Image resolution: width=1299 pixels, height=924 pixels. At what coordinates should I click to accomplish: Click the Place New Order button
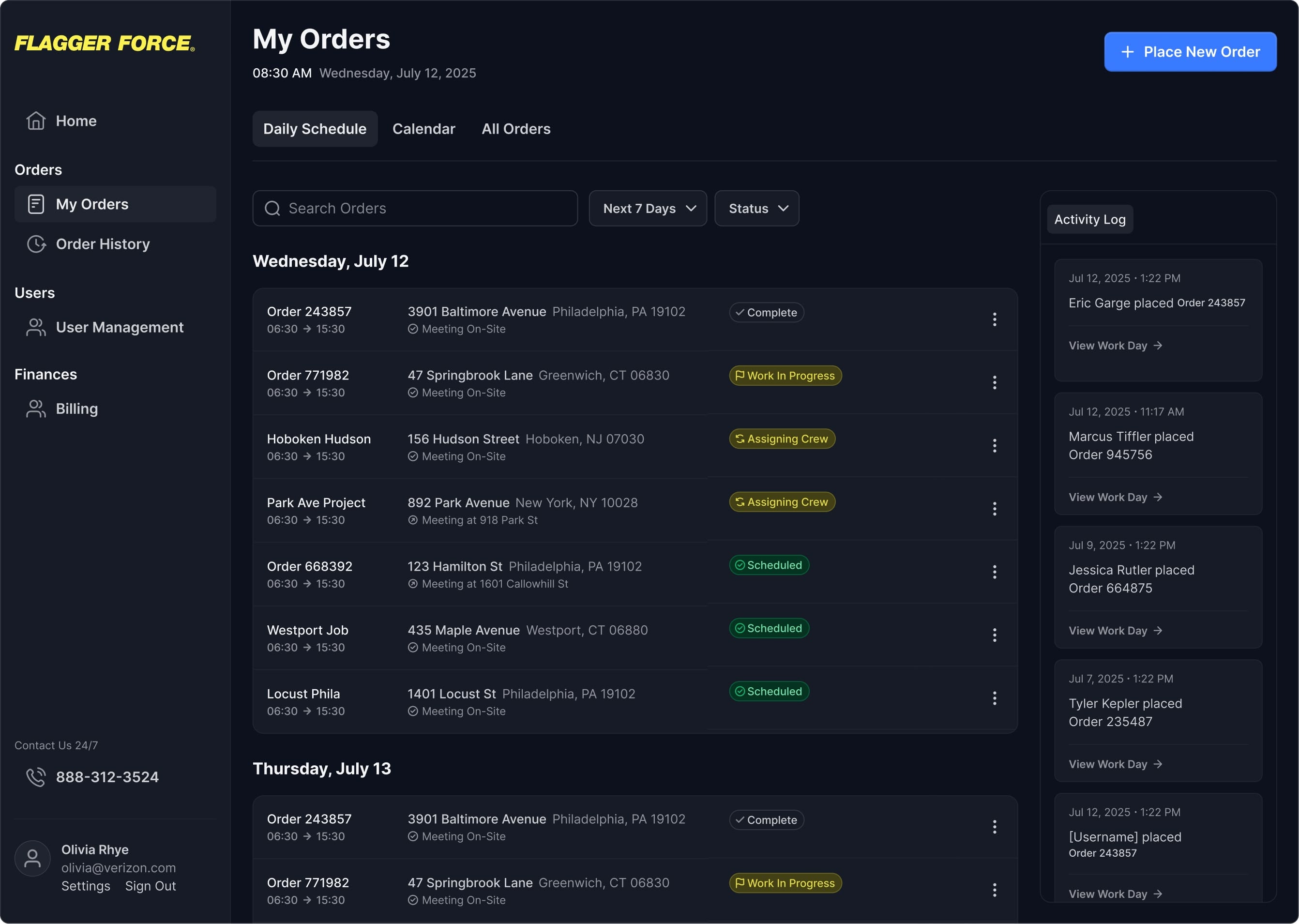[1190, 52]
